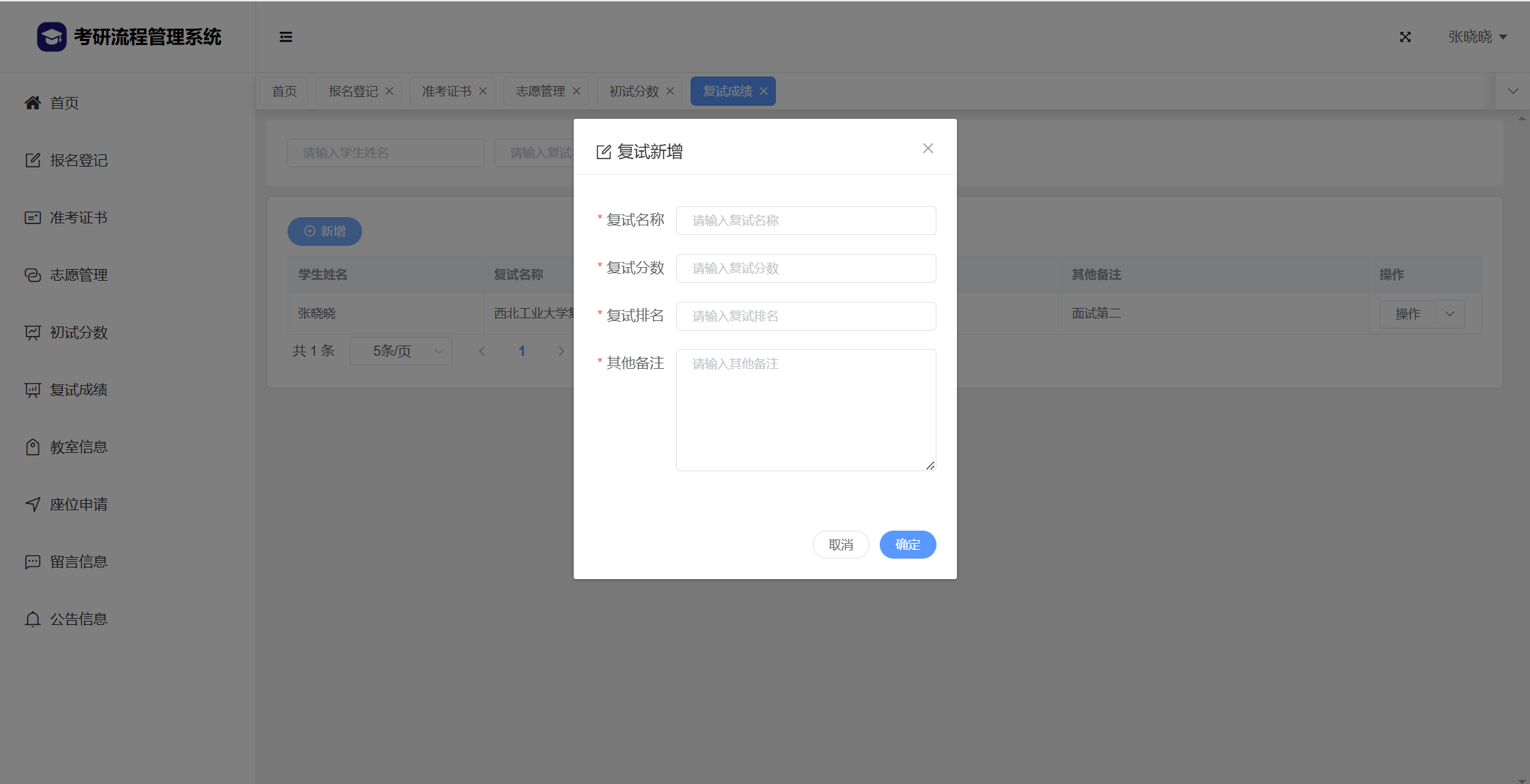
Task: Open the 5条/页 page size dropdown
Action: coord(401,351)
